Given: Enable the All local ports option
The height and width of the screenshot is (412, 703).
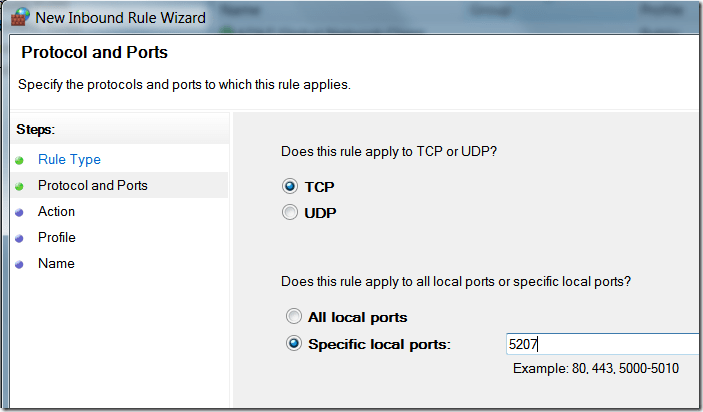Looking at the screenshot, I should pos(293,317).
